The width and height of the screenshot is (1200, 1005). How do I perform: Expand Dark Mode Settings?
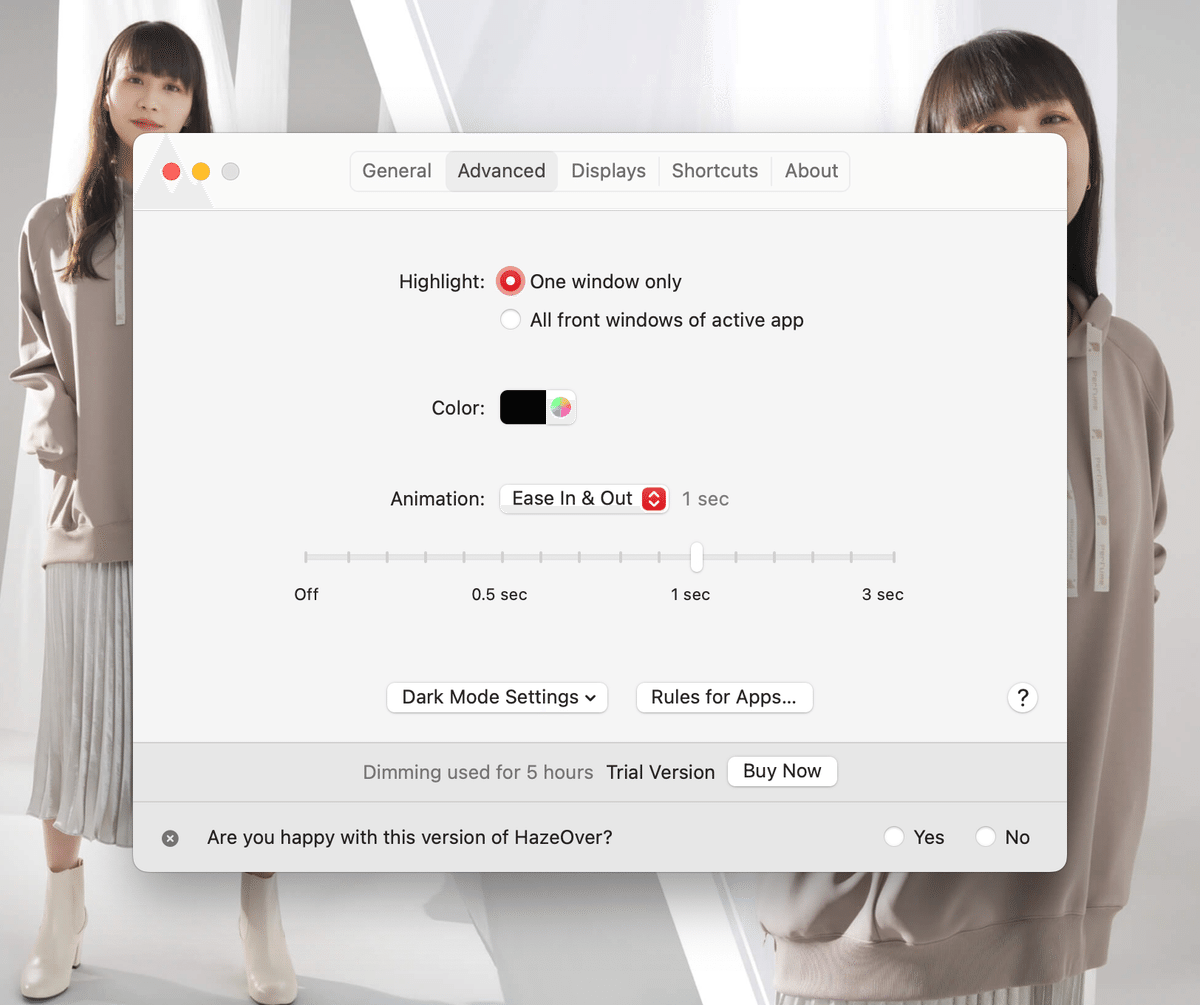pyautogui.click(x=497, y=697)
